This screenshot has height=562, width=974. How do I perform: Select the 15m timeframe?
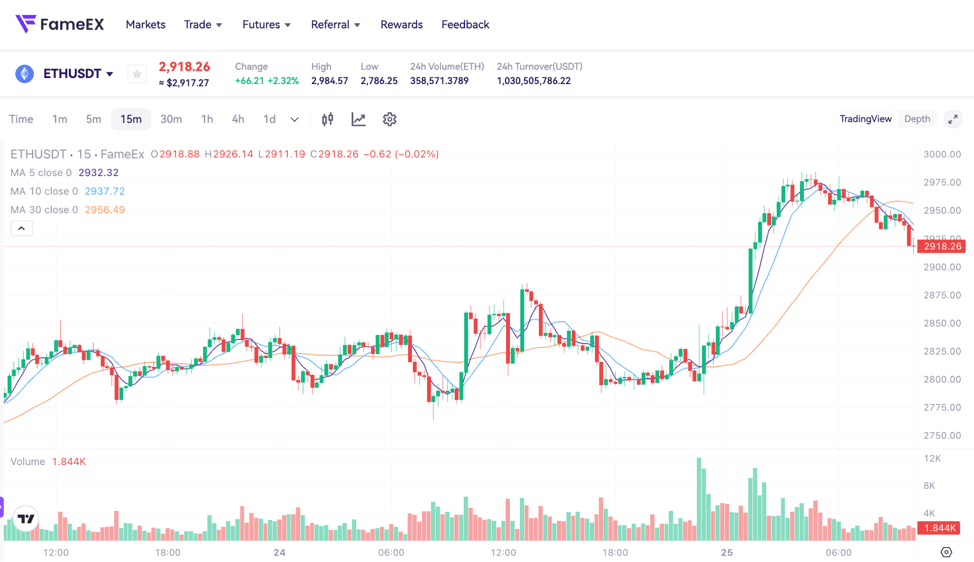click(131, 119)
